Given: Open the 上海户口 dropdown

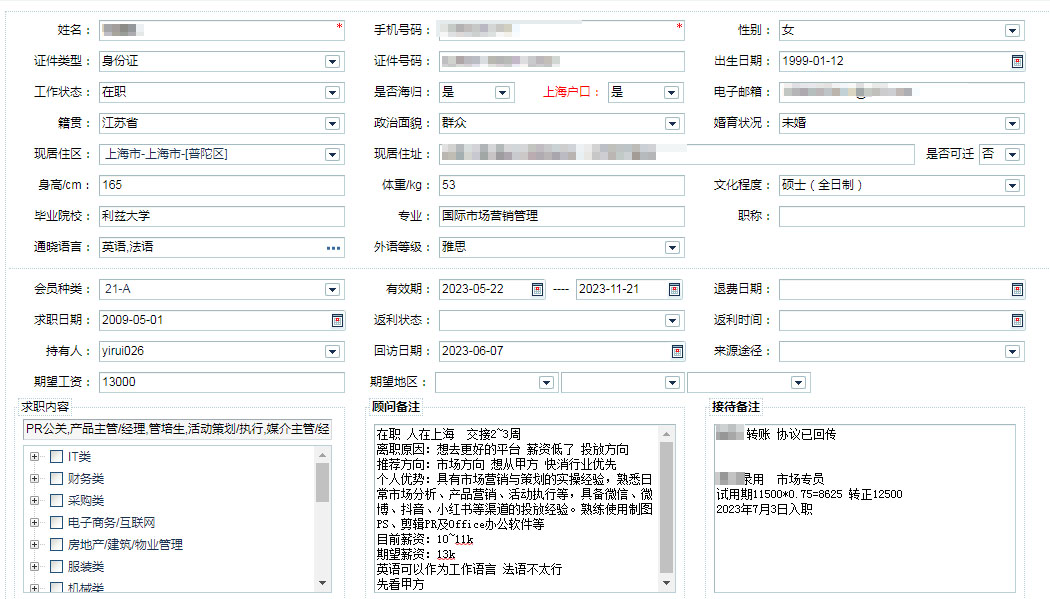Looking at the screenshot, I should (x=671, y=92).
